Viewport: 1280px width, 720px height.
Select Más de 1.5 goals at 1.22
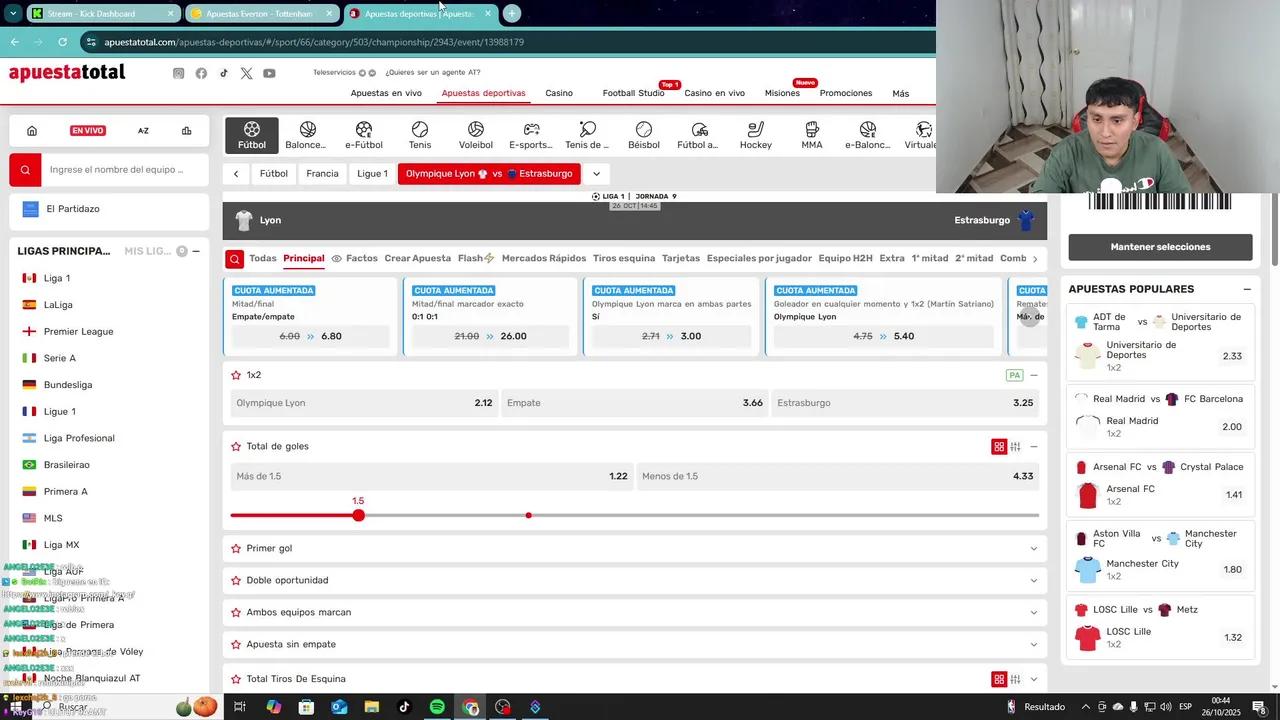[x=432, y=476]
